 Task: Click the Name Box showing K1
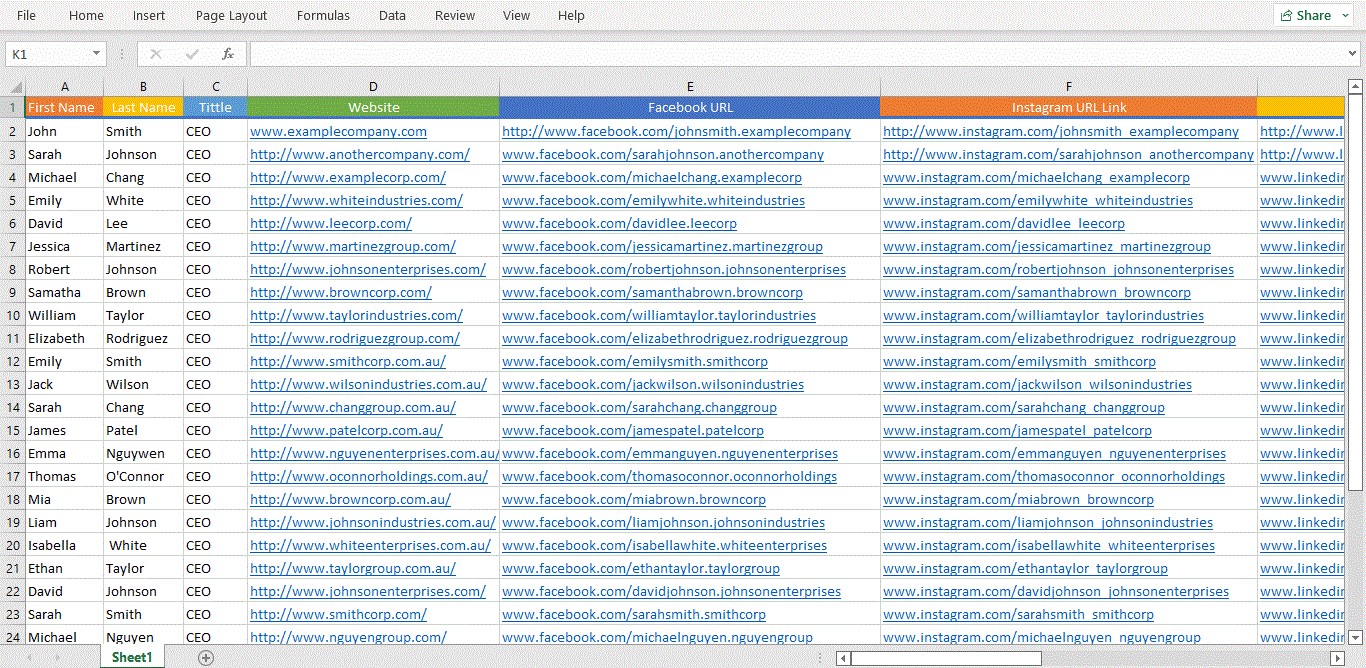(47, 54)
